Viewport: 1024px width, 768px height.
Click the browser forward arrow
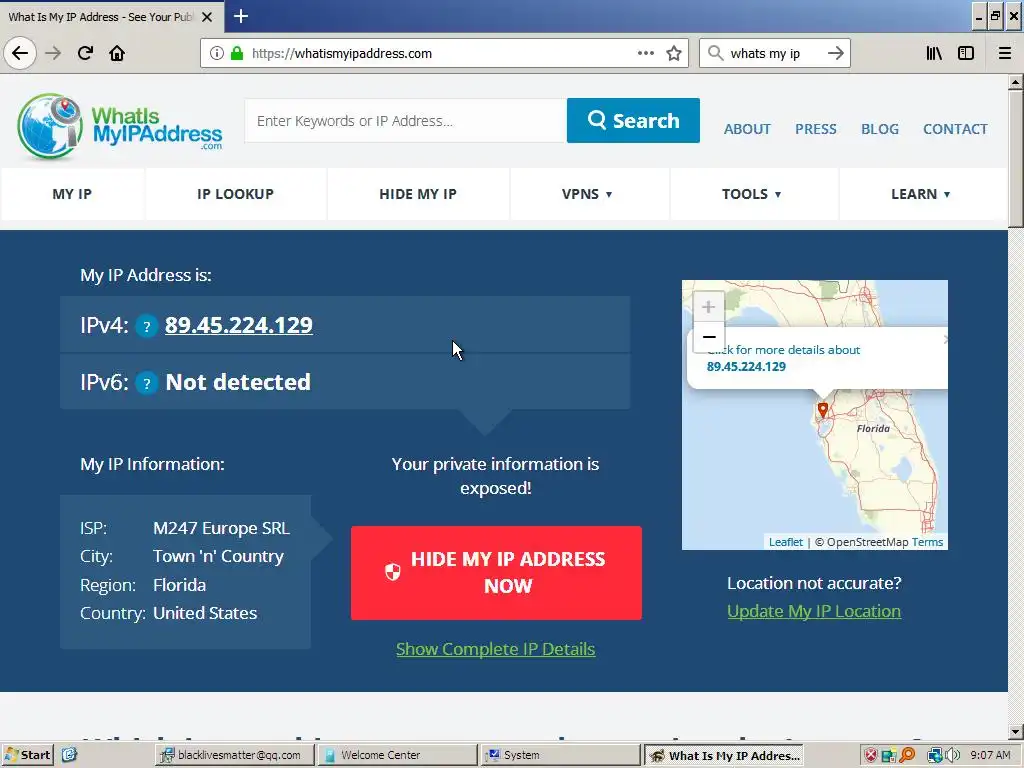(x=53, y=53)
